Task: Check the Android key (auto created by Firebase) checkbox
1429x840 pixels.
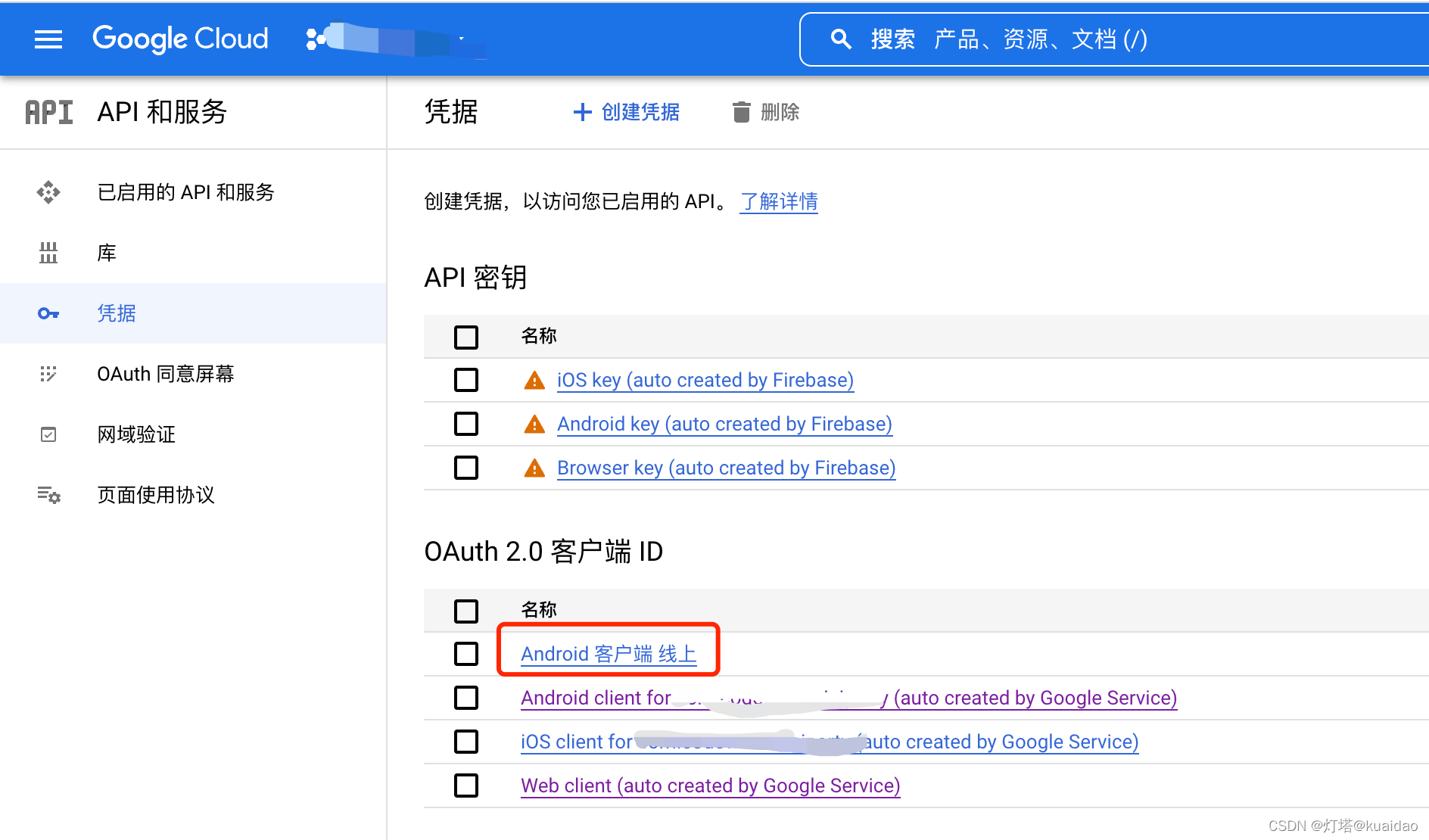Action: [465, 424]
